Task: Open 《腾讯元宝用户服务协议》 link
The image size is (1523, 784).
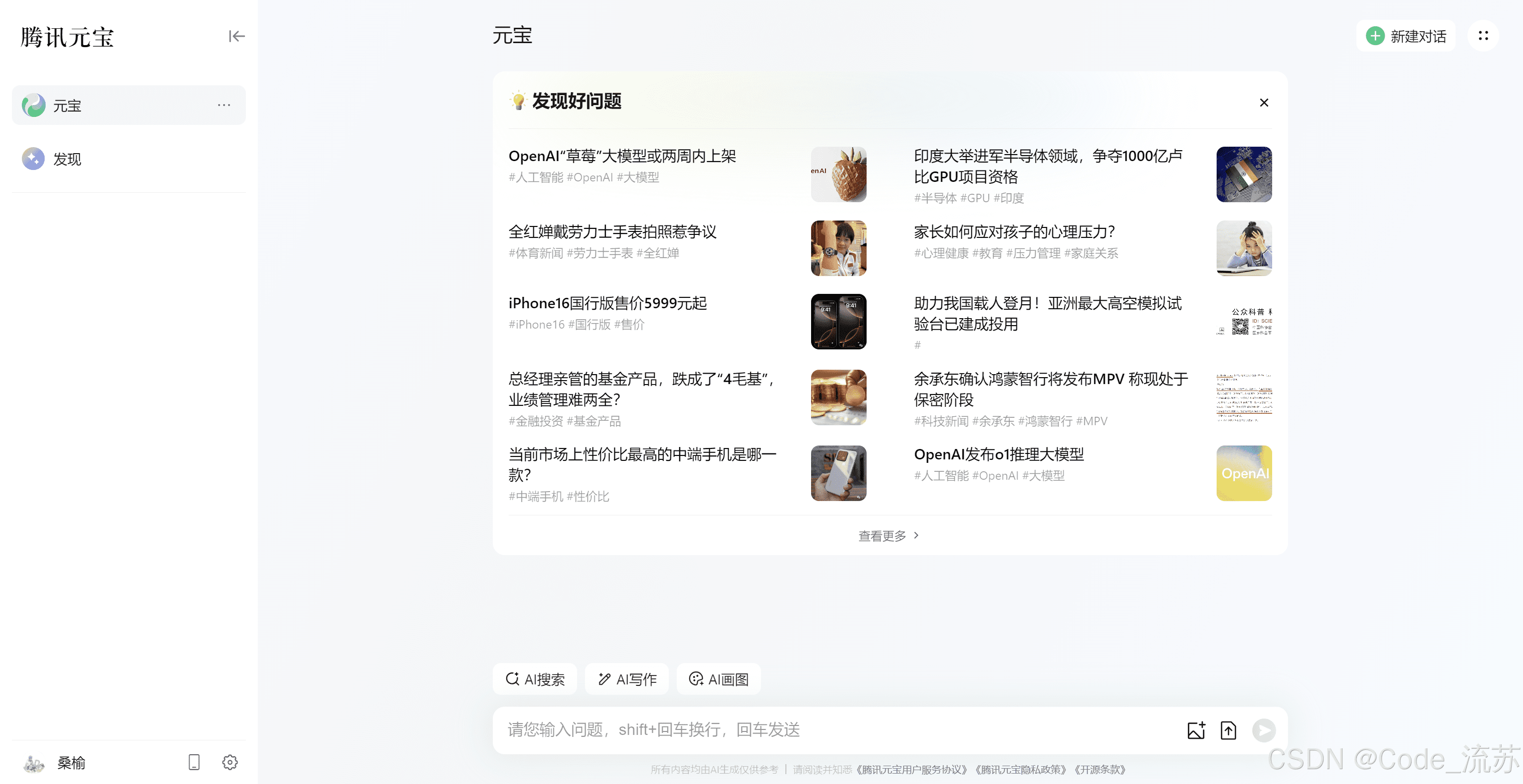Action: coord(911,769)
